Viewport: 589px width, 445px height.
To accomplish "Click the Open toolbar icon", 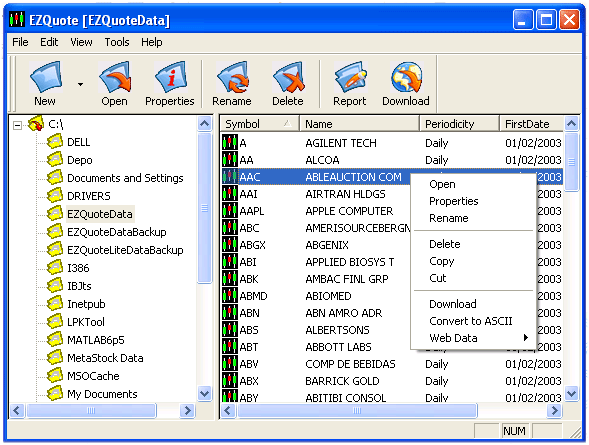I will (x=115, y=77).
